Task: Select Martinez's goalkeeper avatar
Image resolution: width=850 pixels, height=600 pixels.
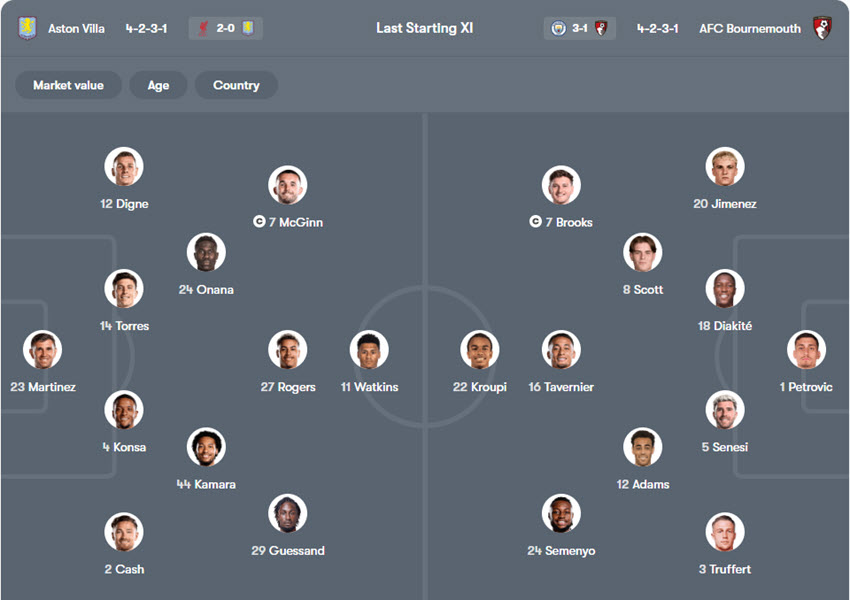Action: (42, 350)
